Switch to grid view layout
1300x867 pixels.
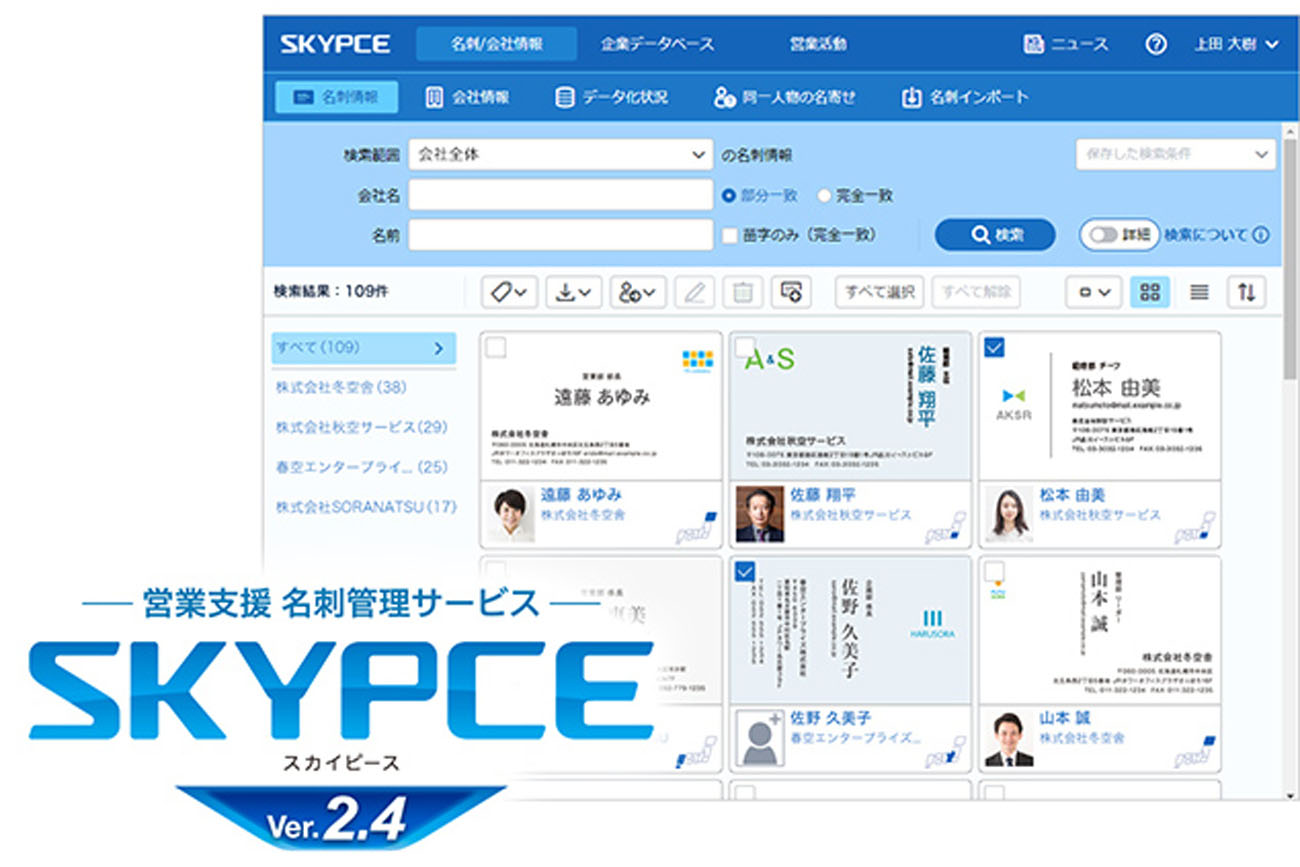(x=1150, y=291)
